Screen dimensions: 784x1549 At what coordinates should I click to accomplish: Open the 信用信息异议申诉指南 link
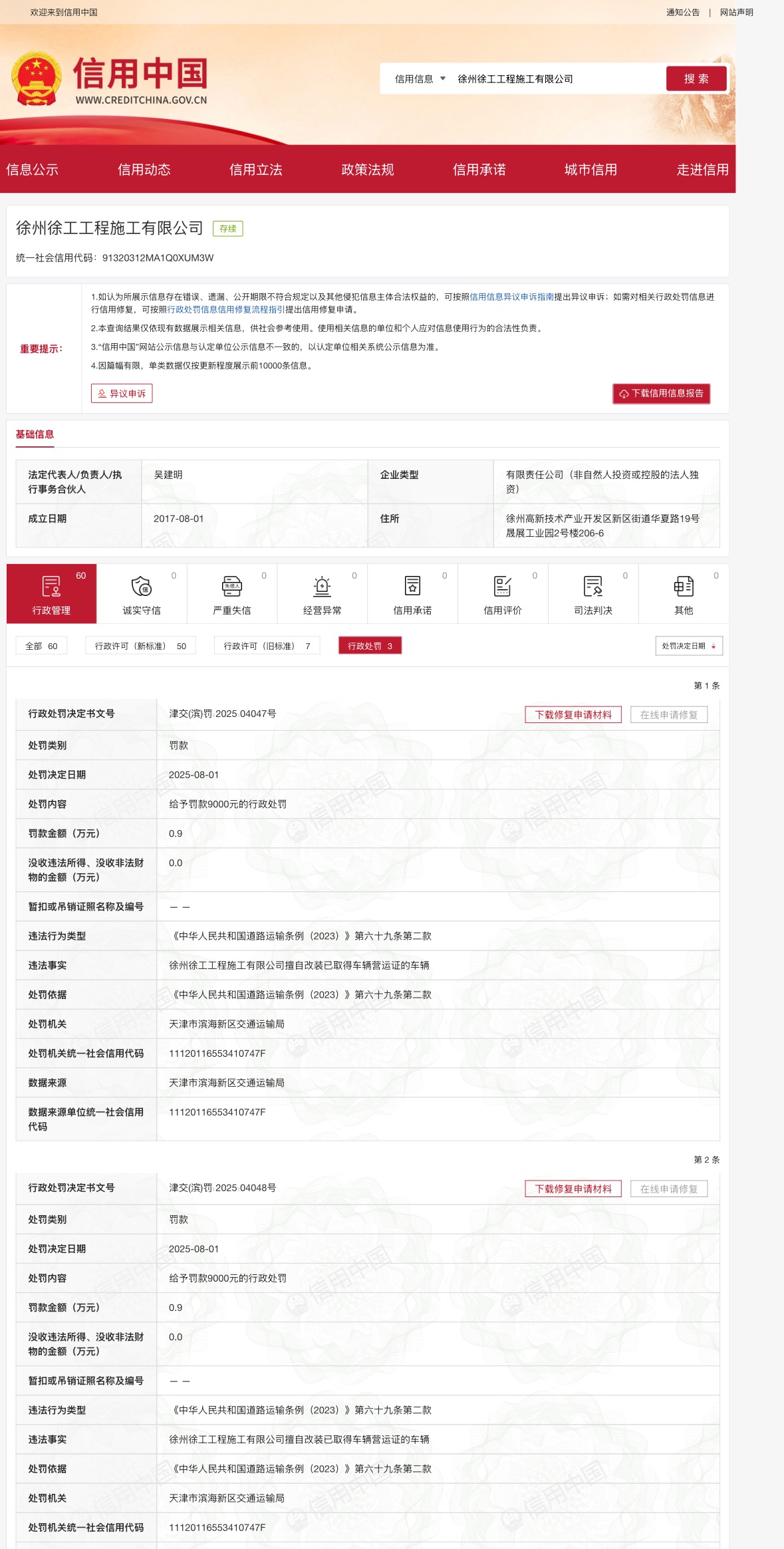(512, 297)
